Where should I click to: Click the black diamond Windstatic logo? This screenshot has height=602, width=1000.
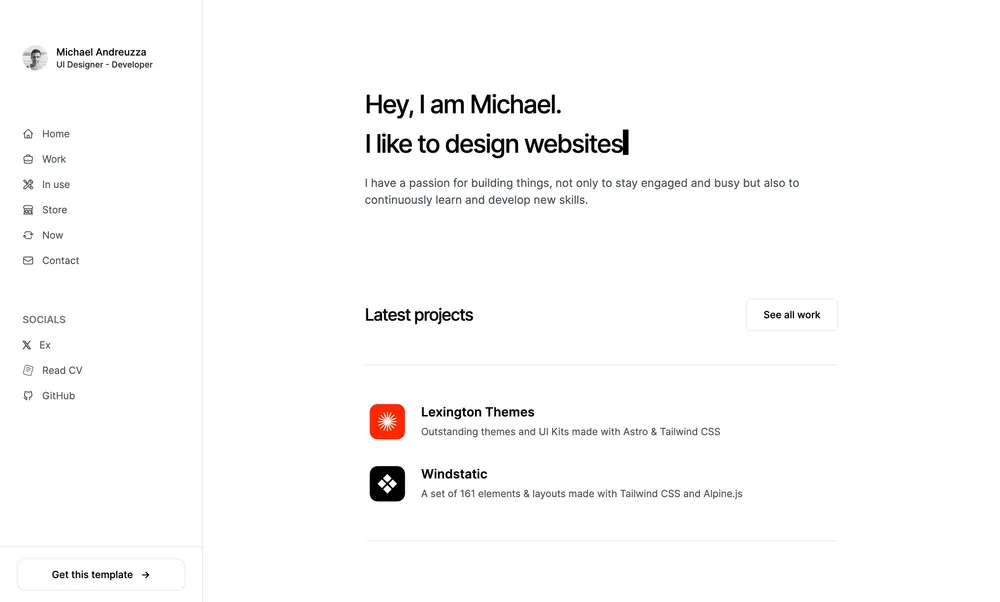[387, 483]
